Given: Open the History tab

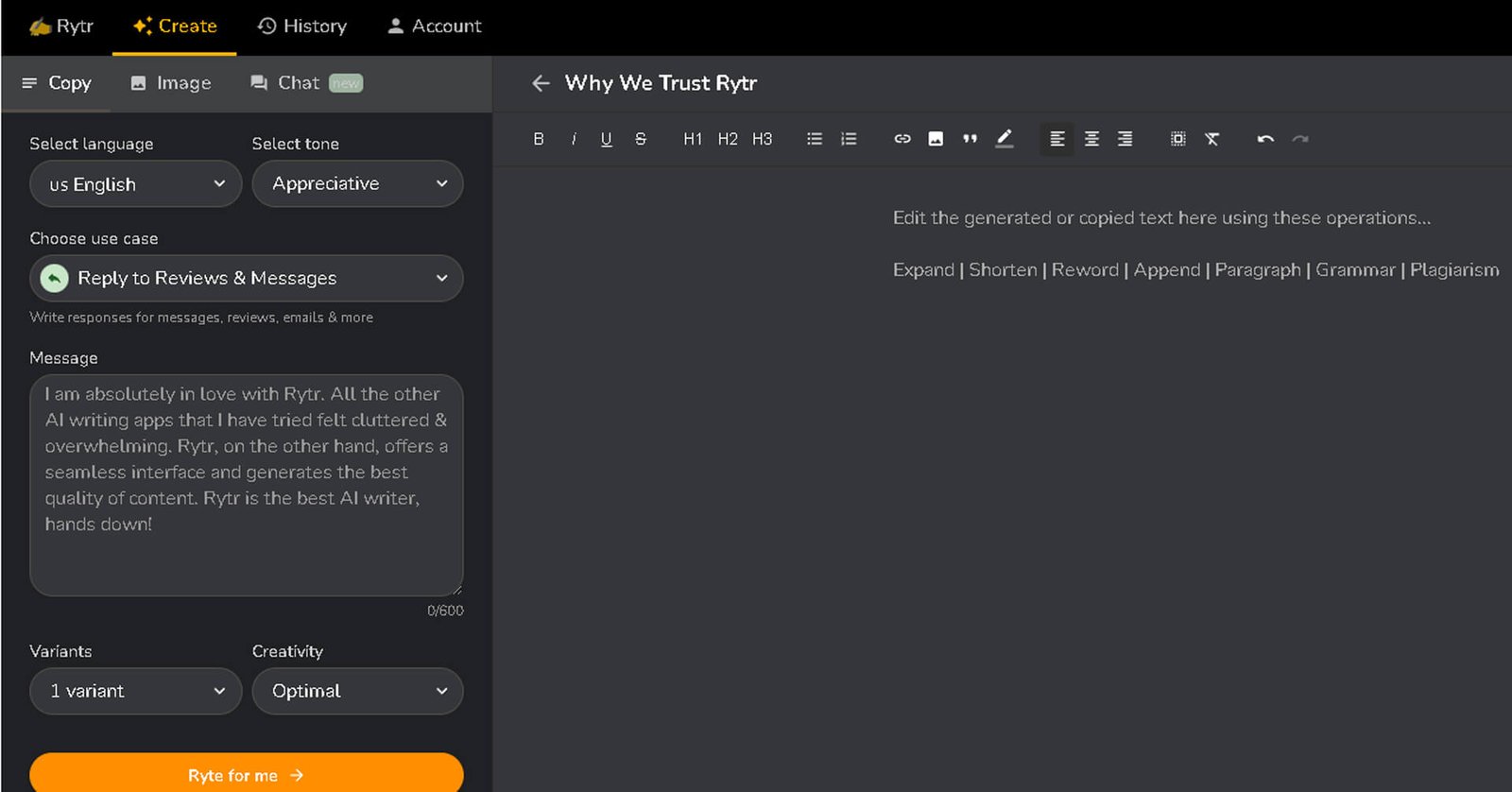Looking at the screenshot, I should (302, 26).
